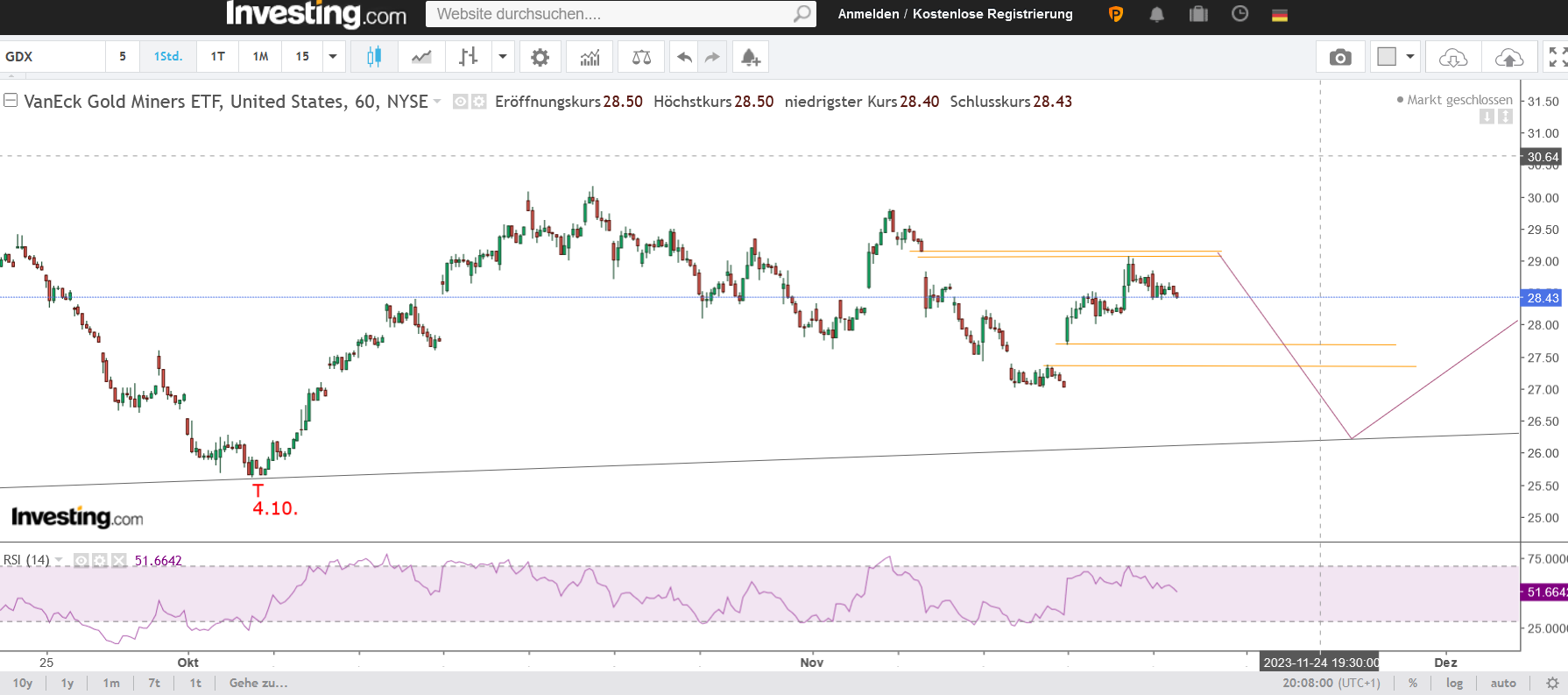Screen dimensions: 1568x695
Task: Undo the last chart action
Action: click(x=684, y=57)
